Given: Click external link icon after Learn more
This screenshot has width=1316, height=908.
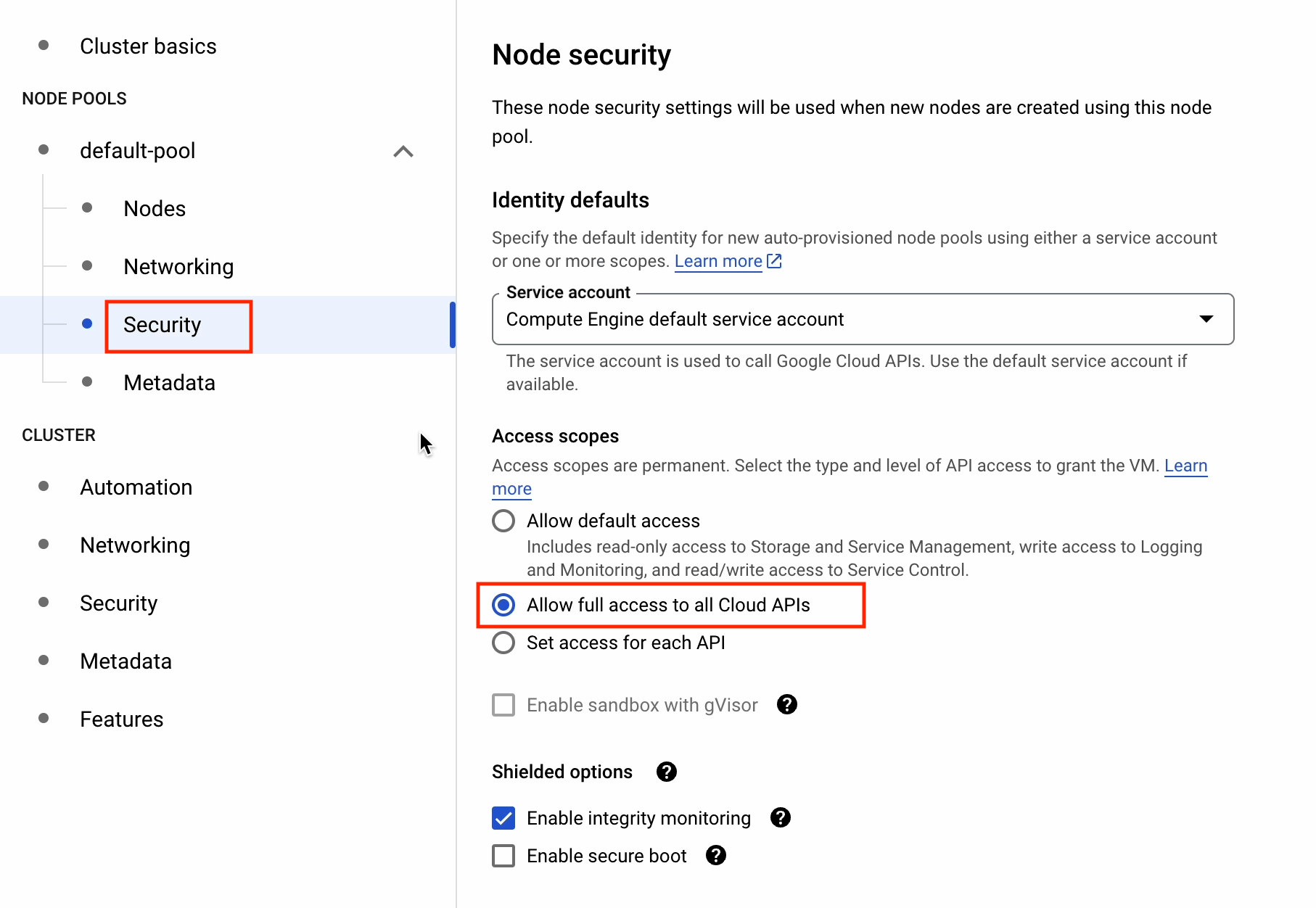Looking at the screenshot, I should [x=774, y=261].
